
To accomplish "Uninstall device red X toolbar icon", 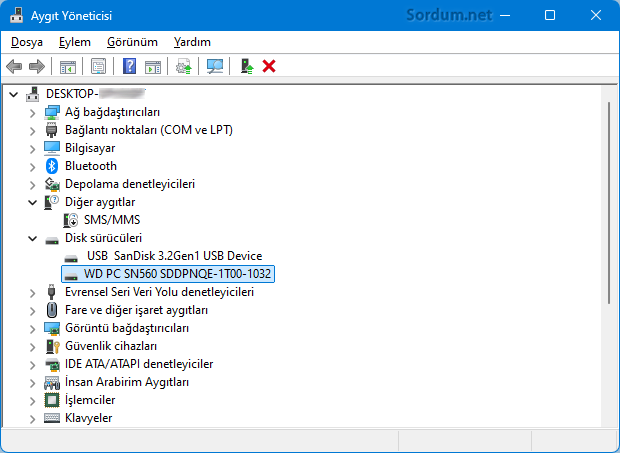I will tap(269, 66).
